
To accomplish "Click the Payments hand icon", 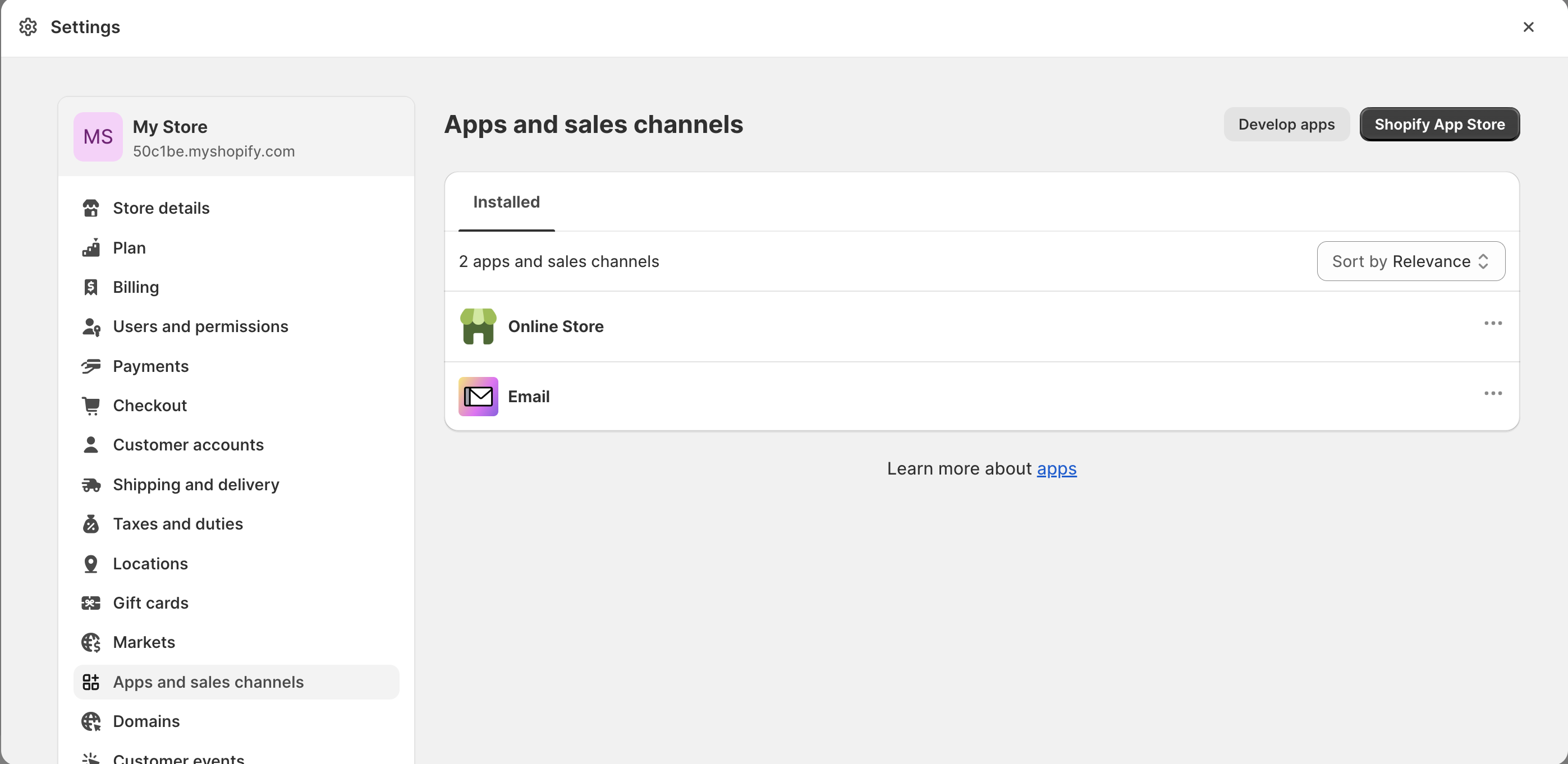I will (91, 366).
